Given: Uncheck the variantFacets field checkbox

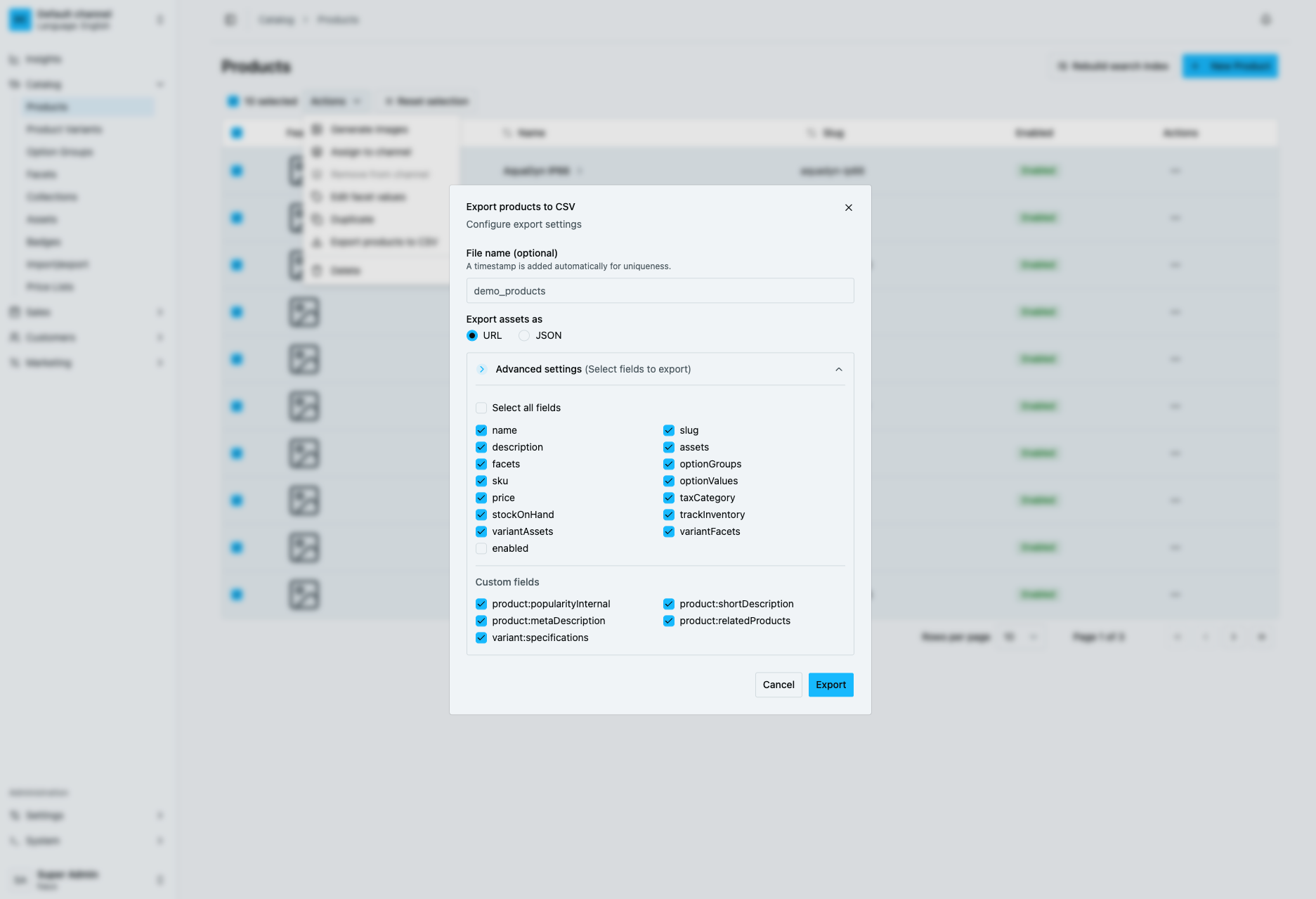Looking at the screenshot, I should [669, 531].
